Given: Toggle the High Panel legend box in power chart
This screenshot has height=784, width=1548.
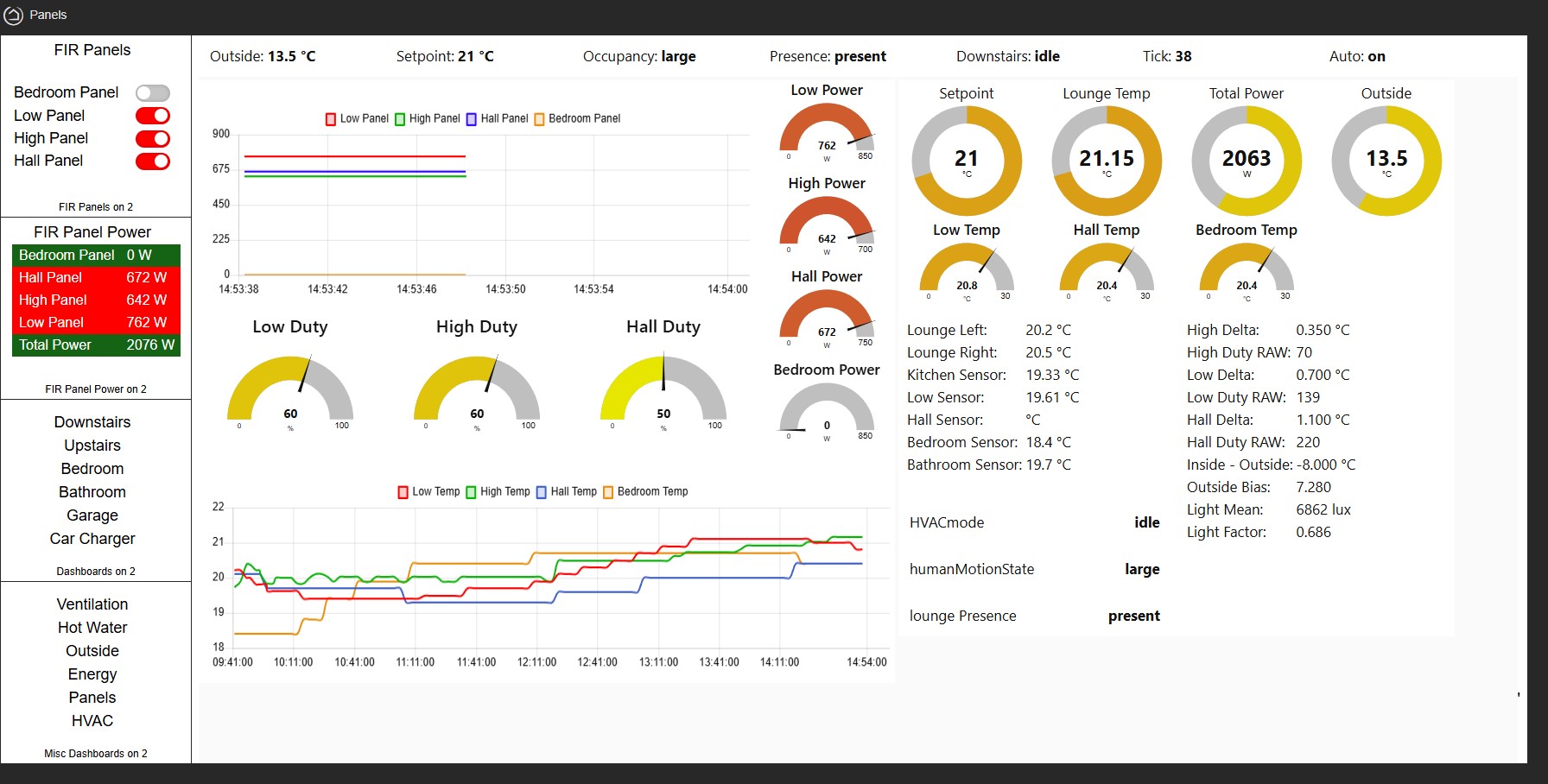Looking at the screenshot, I should [400, 119].
